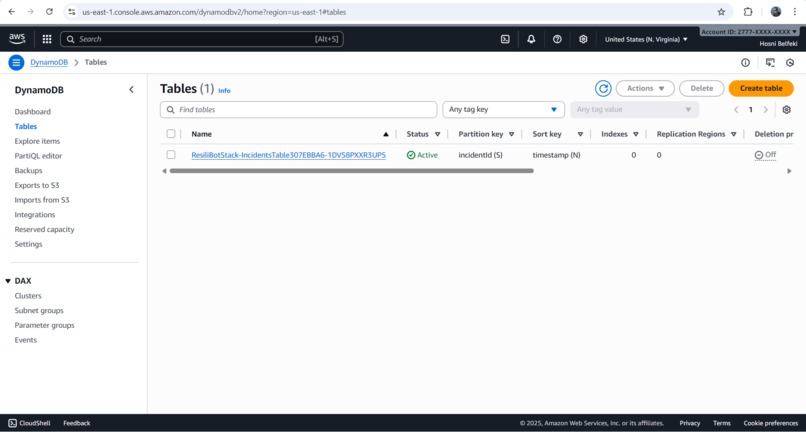Viewport: 806px width, 432px height.
Task: Go to Backups
Action: 28,171
